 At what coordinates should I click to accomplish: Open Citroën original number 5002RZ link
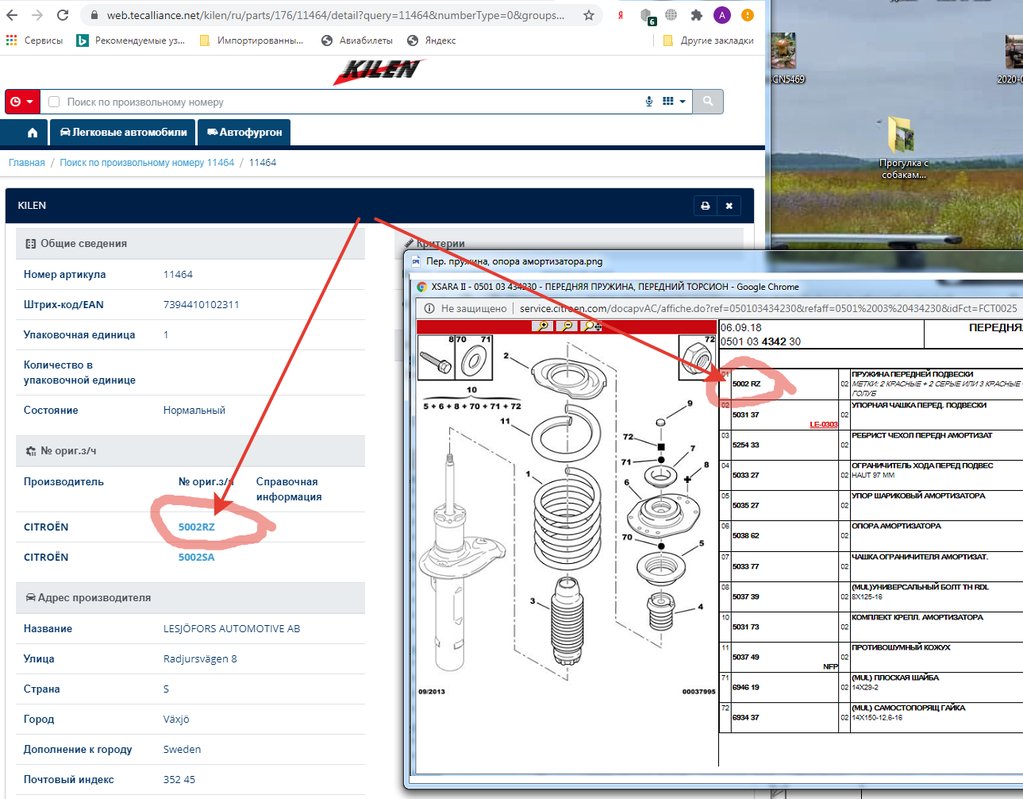(x=196, y=527)
